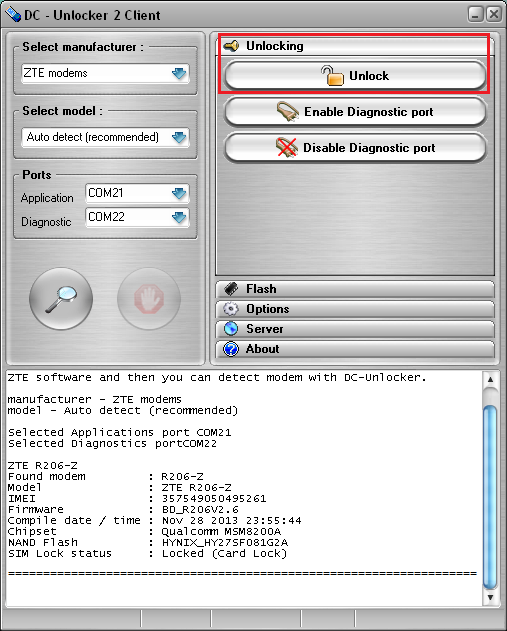Click the Selected Applications port COM21 line

pos(120,433)
